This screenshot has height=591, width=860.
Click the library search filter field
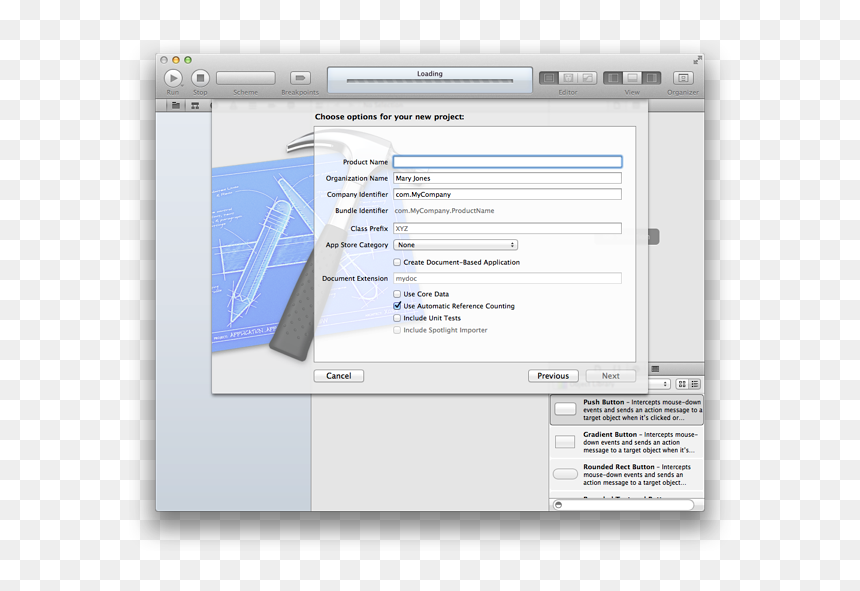[624, 505]
